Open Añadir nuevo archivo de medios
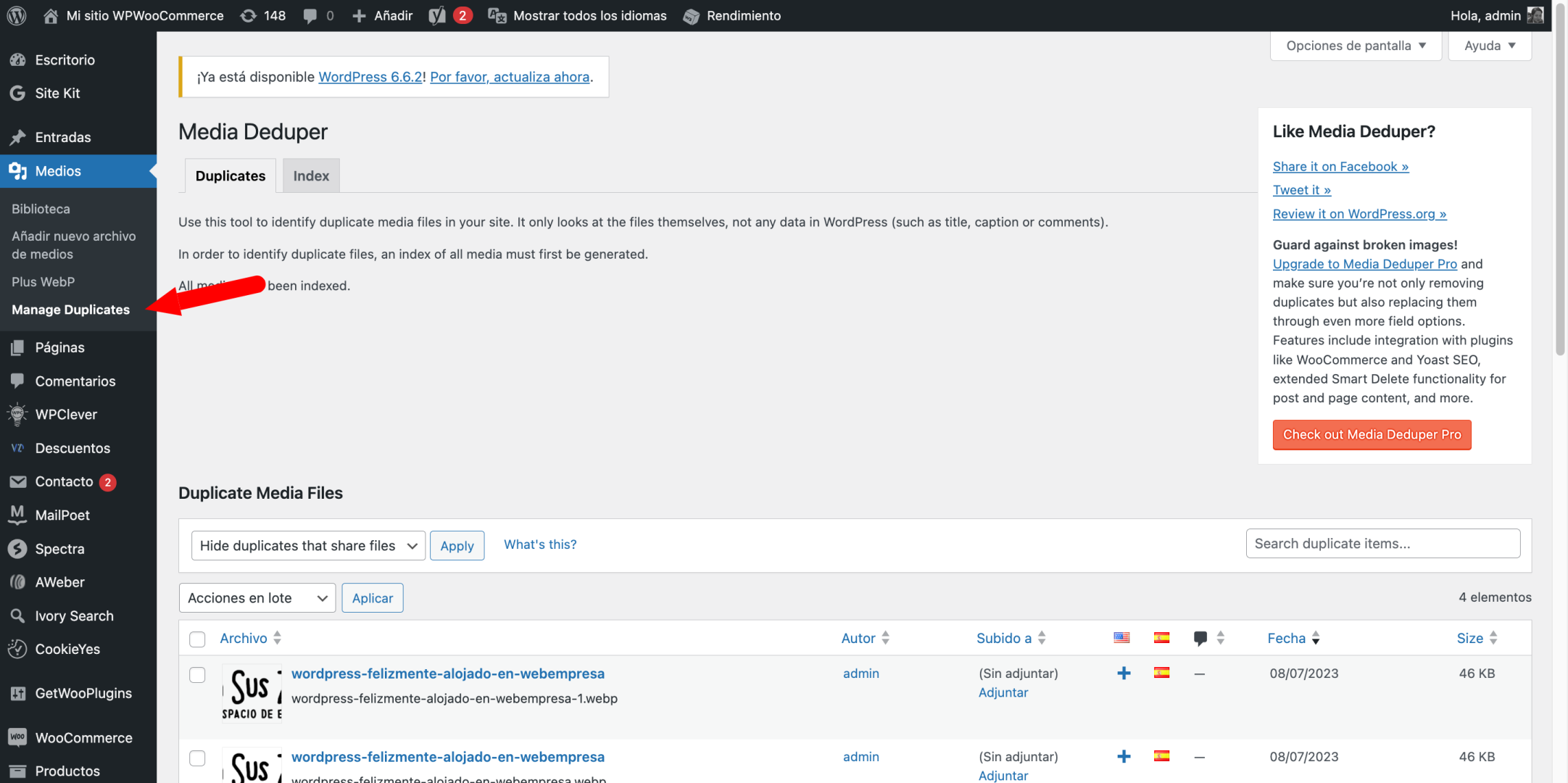The image size is (1568, 783). (74, 245)
